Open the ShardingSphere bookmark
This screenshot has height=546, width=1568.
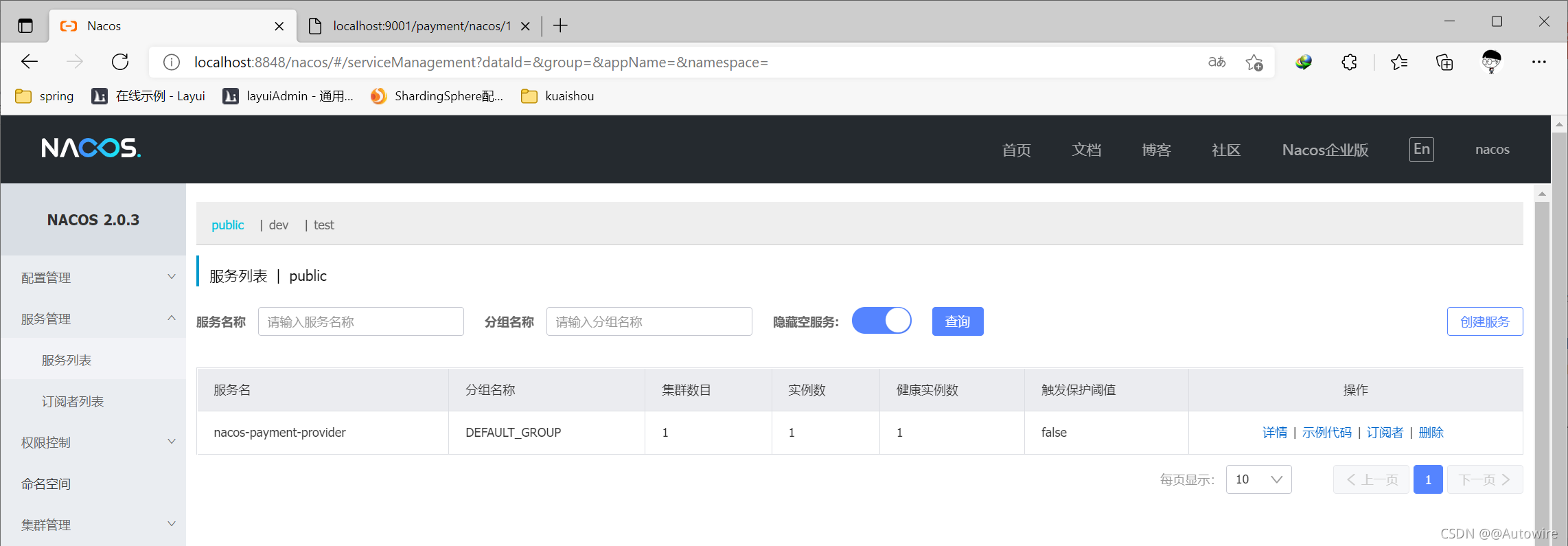point(437,96)
